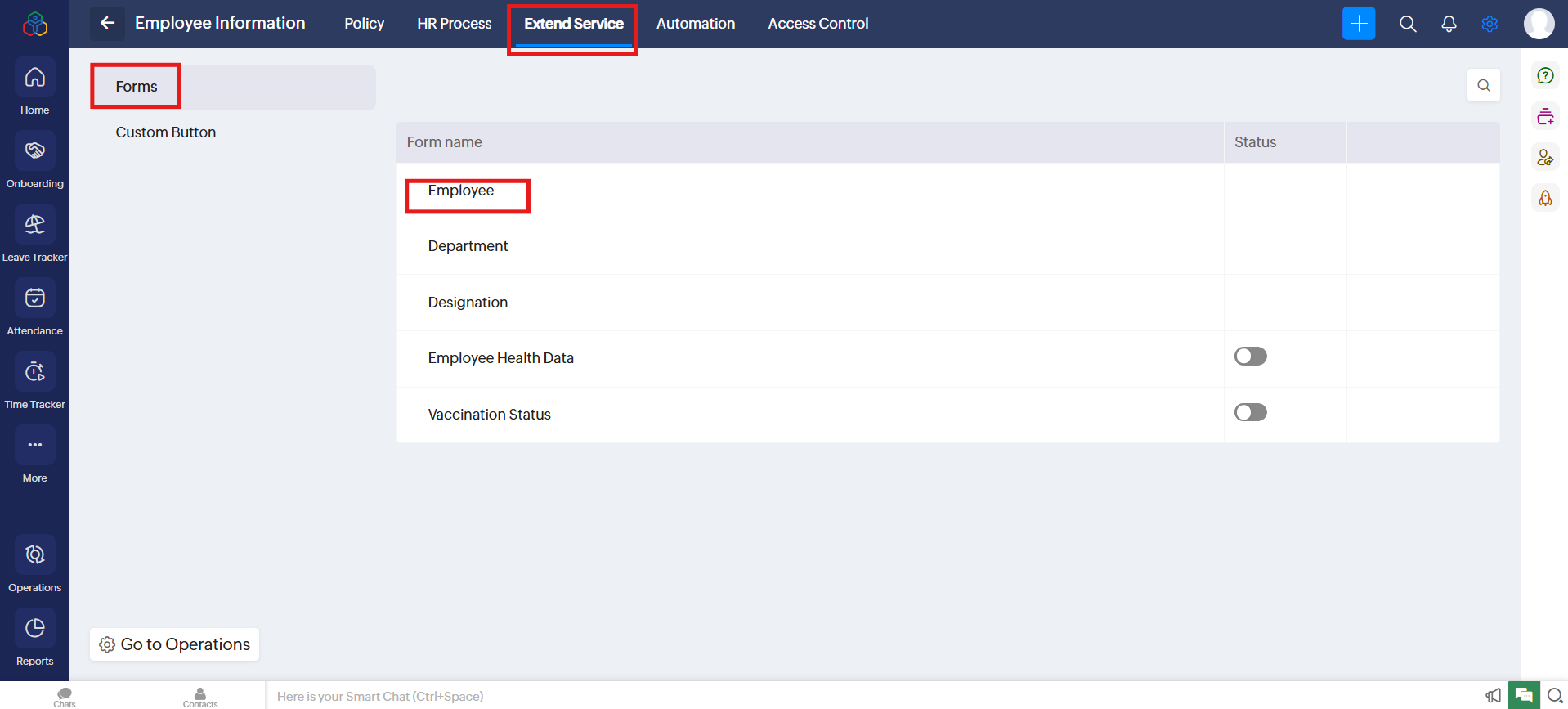Screen dimensions: 1568x709
Task: Open the Employee form
Action: (460, 191)
